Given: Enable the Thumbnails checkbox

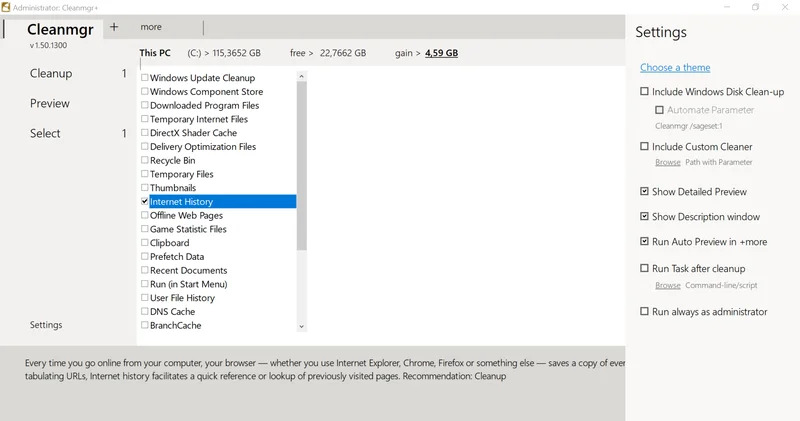Looking at the screenshot, I should tap(145, 188).
